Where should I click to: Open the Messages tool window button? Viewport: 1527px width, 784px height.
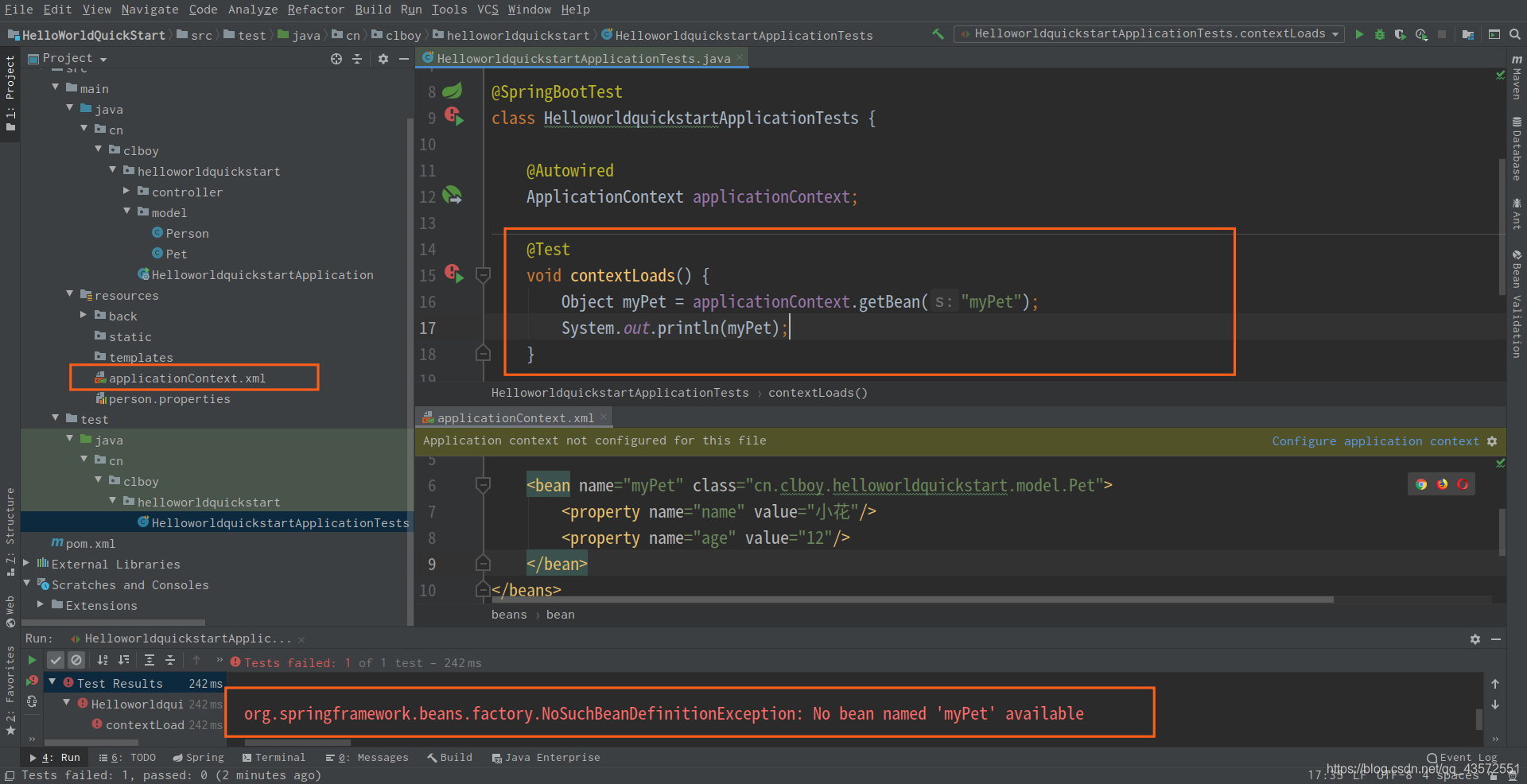click(x=367, y=758)
